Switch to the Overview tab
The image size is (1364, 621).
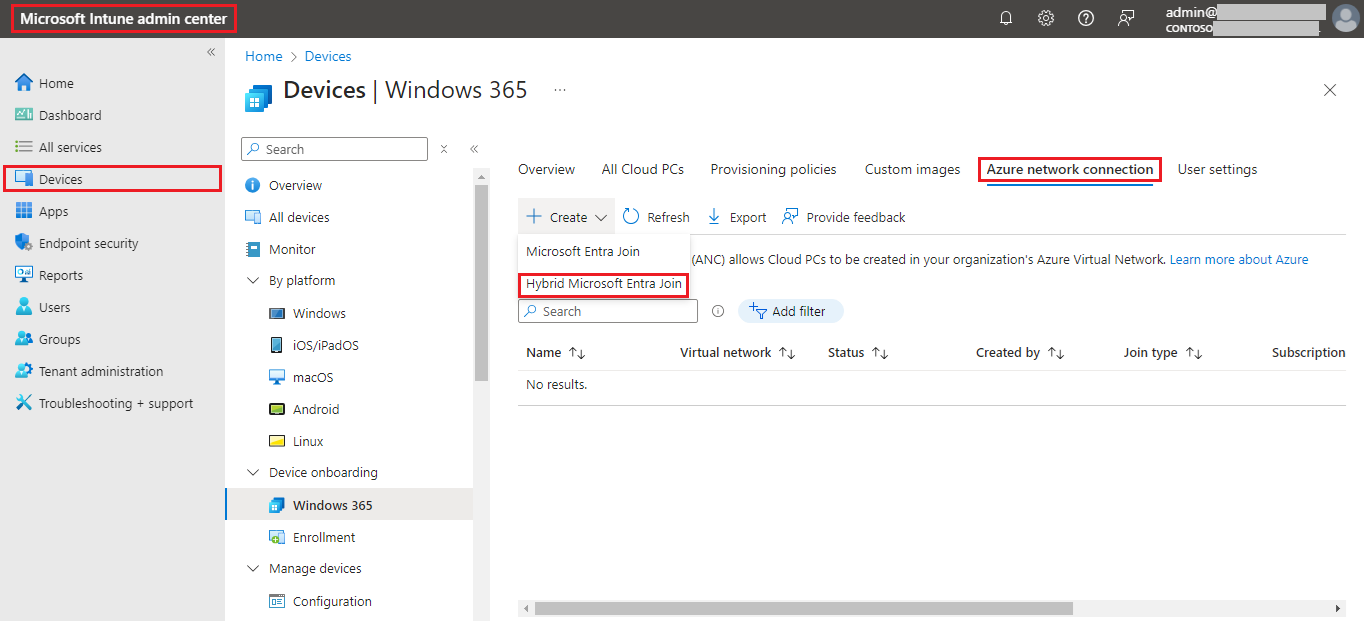[546, 169]
